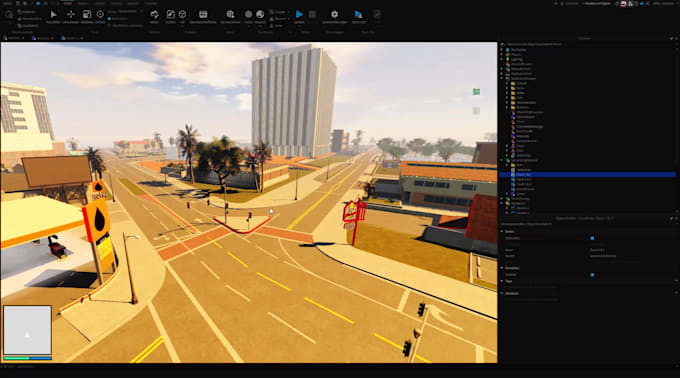
Task: Click the Group icon in the edit section
Action: point(271,12)
